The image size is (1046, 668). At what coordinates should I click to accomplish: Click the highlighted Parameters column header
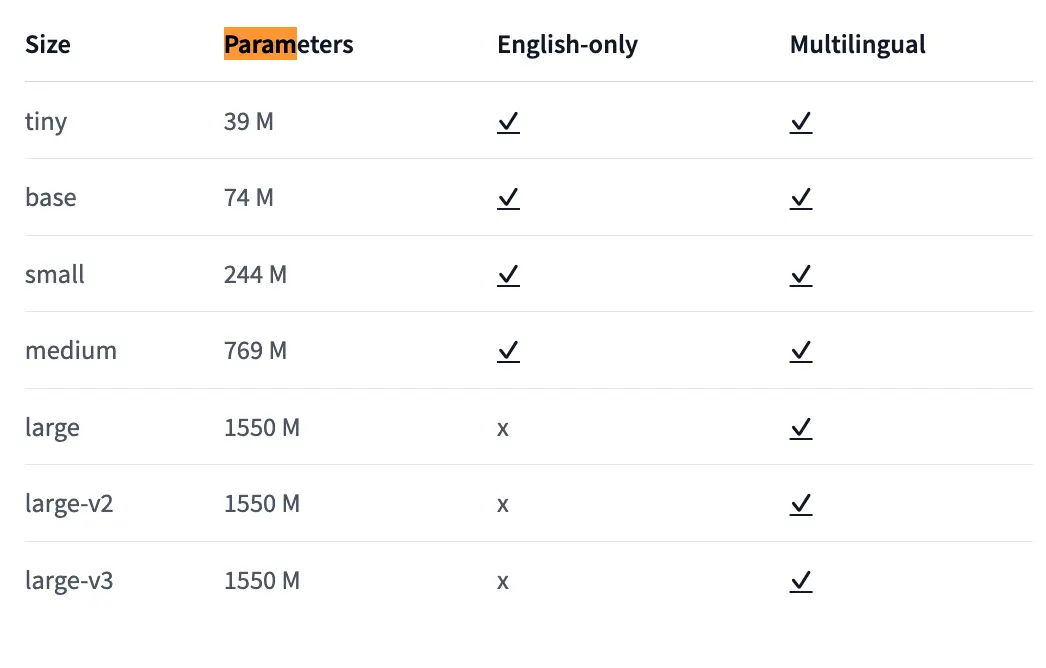[288, 45]
